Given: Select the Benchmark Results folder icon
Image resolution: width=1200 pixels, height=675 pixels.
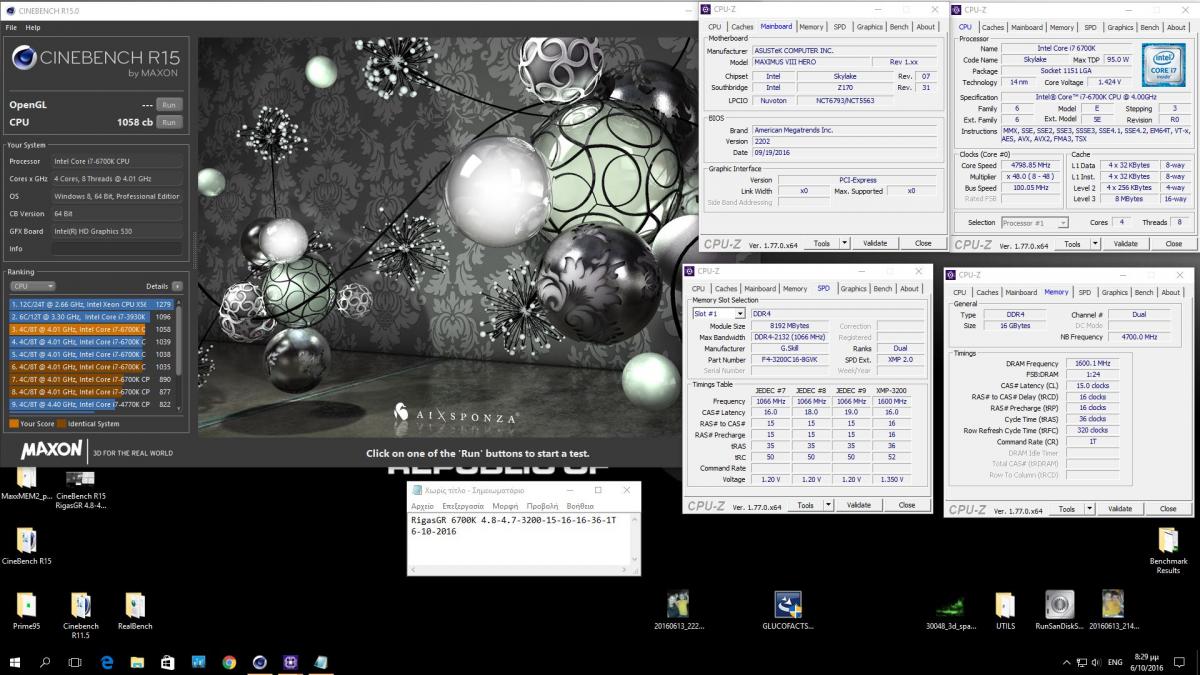Looking at the screenshot, I should click(1168, 550).
